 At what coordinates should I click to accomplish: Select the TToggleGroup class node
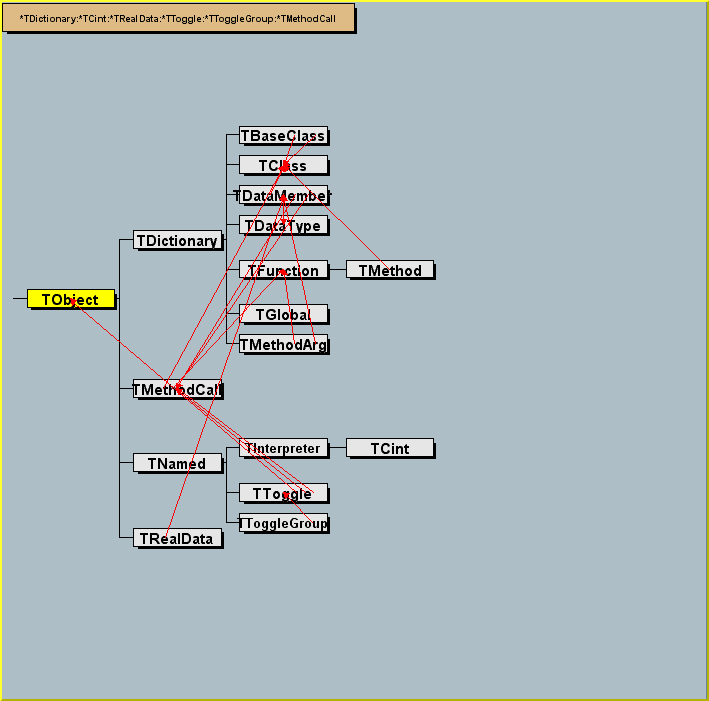pyautogui.click(x=283, y=524)
